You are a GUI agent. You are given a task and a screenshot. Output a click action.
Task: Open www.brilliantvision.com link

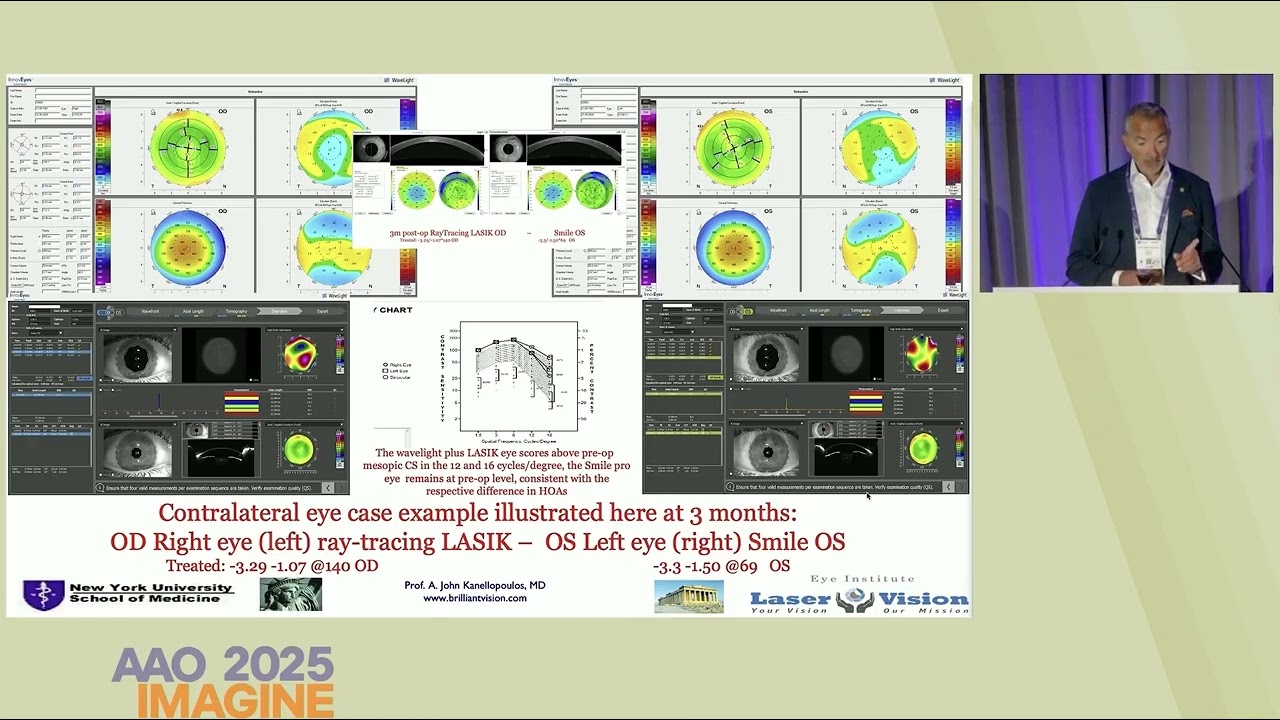pos(475,598)
